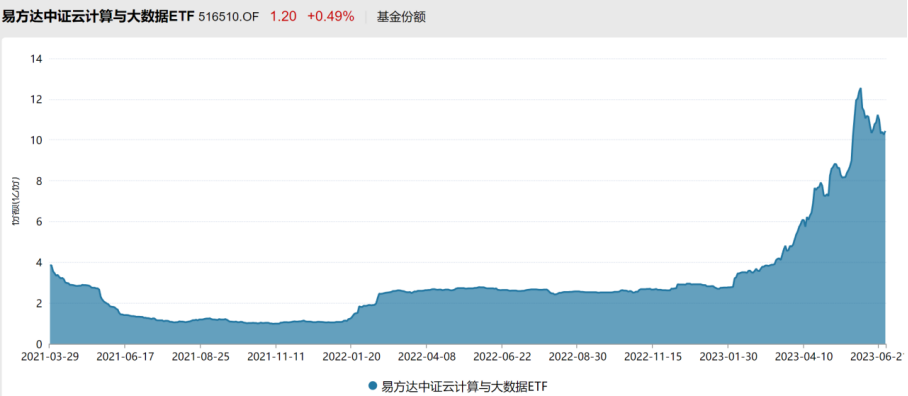Viewport: 908px width, 396px height.
Task: Click the x-axis date 2022-11-15
Action: (x=653, y=358)
